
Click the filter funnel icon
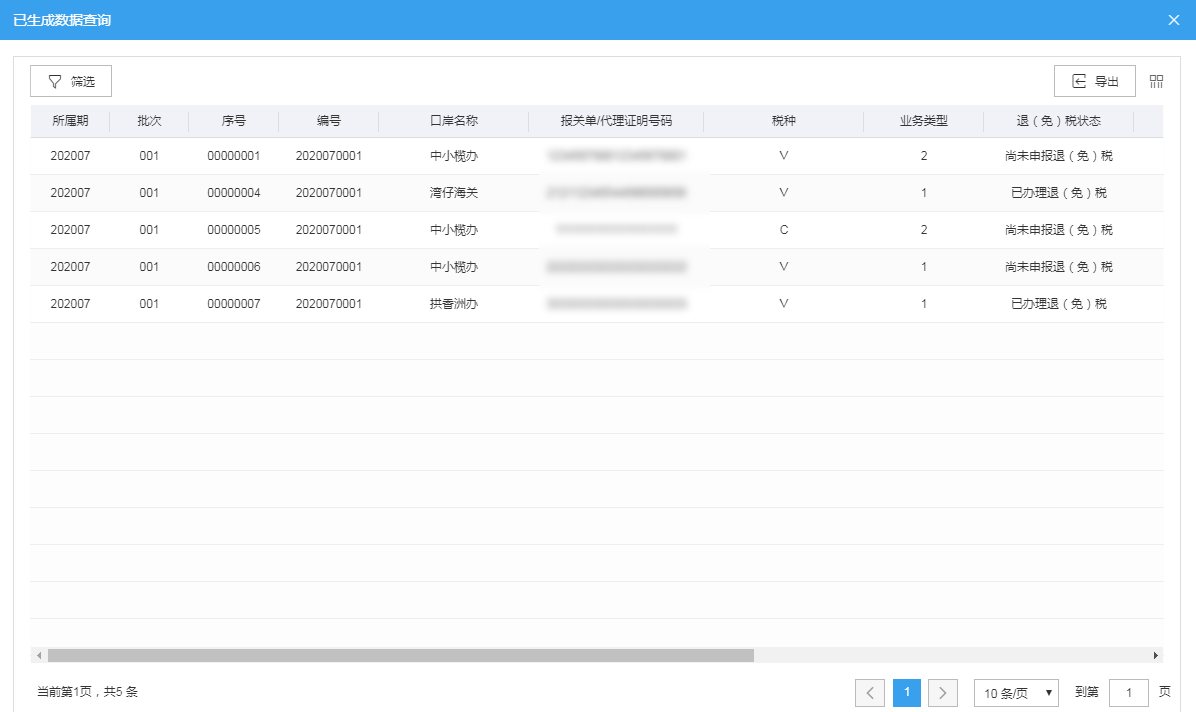tap(55, 81)
